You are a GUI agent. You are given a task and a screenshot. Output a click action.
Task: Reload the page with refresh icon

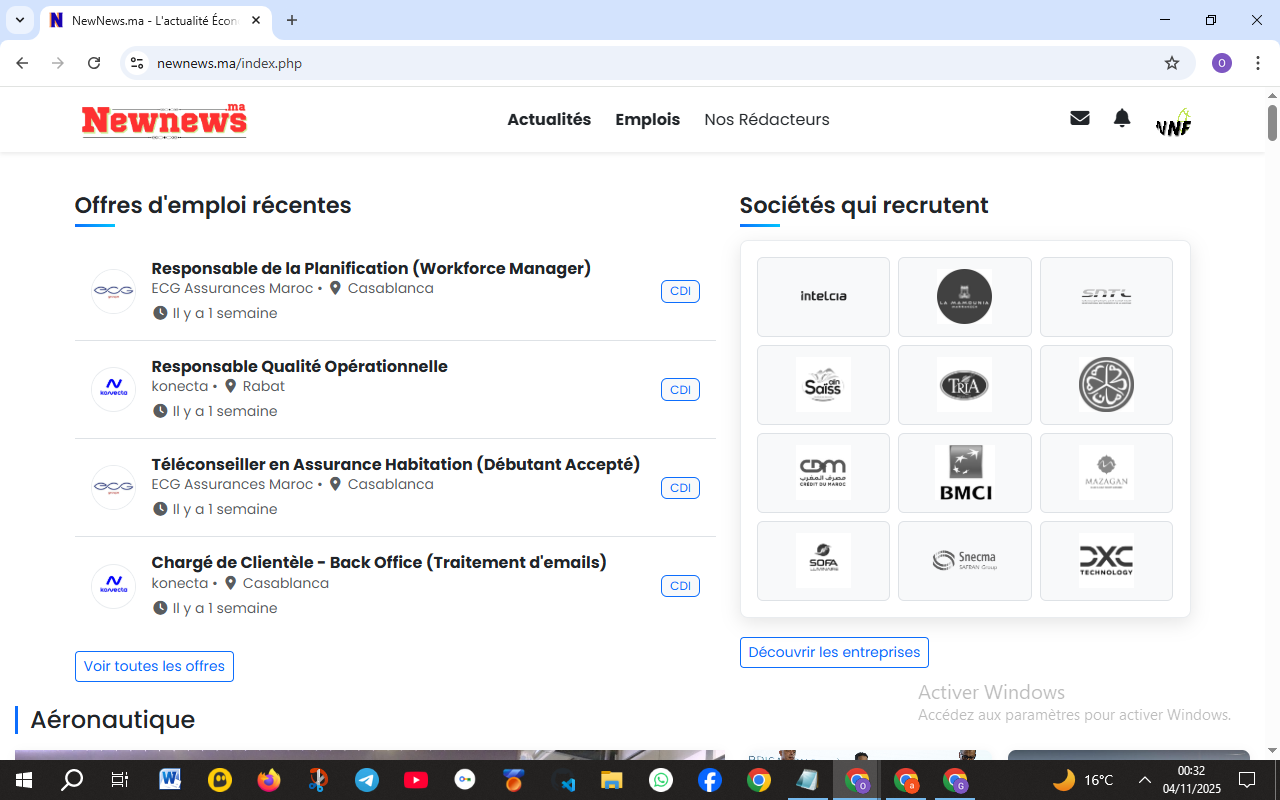pos(94,63)
